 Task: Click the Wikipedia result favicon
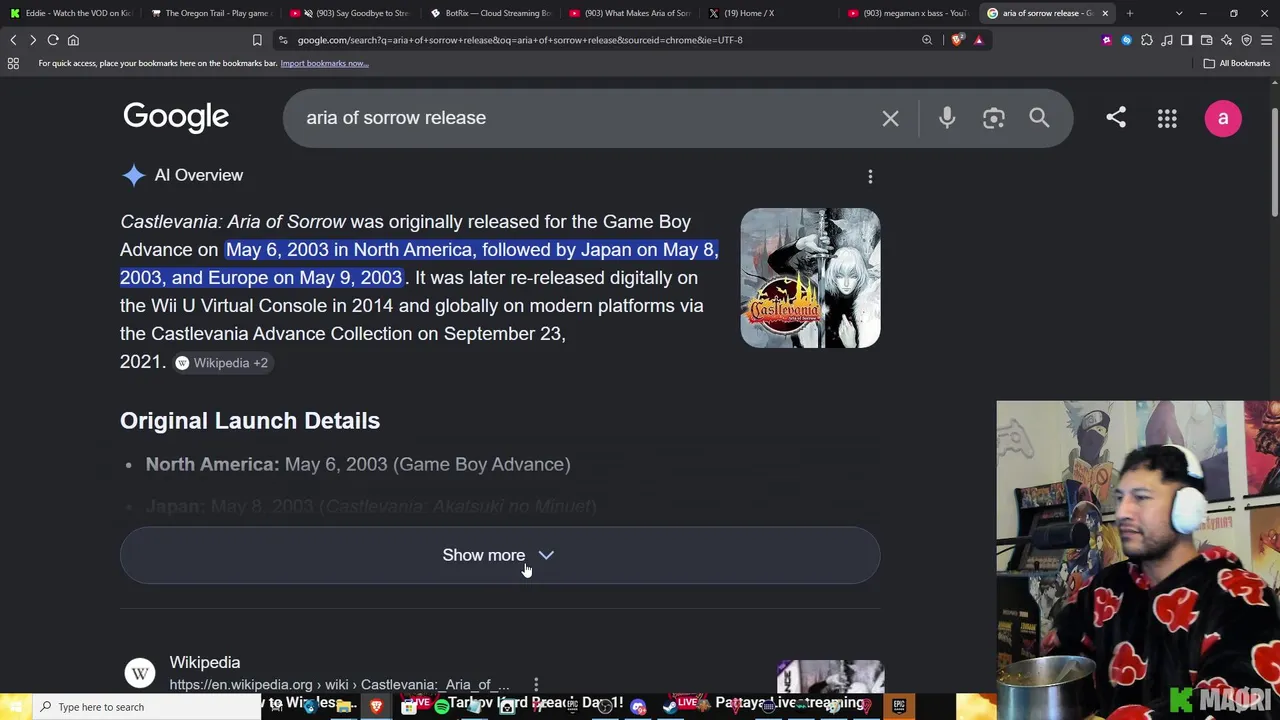coord(140,673)
